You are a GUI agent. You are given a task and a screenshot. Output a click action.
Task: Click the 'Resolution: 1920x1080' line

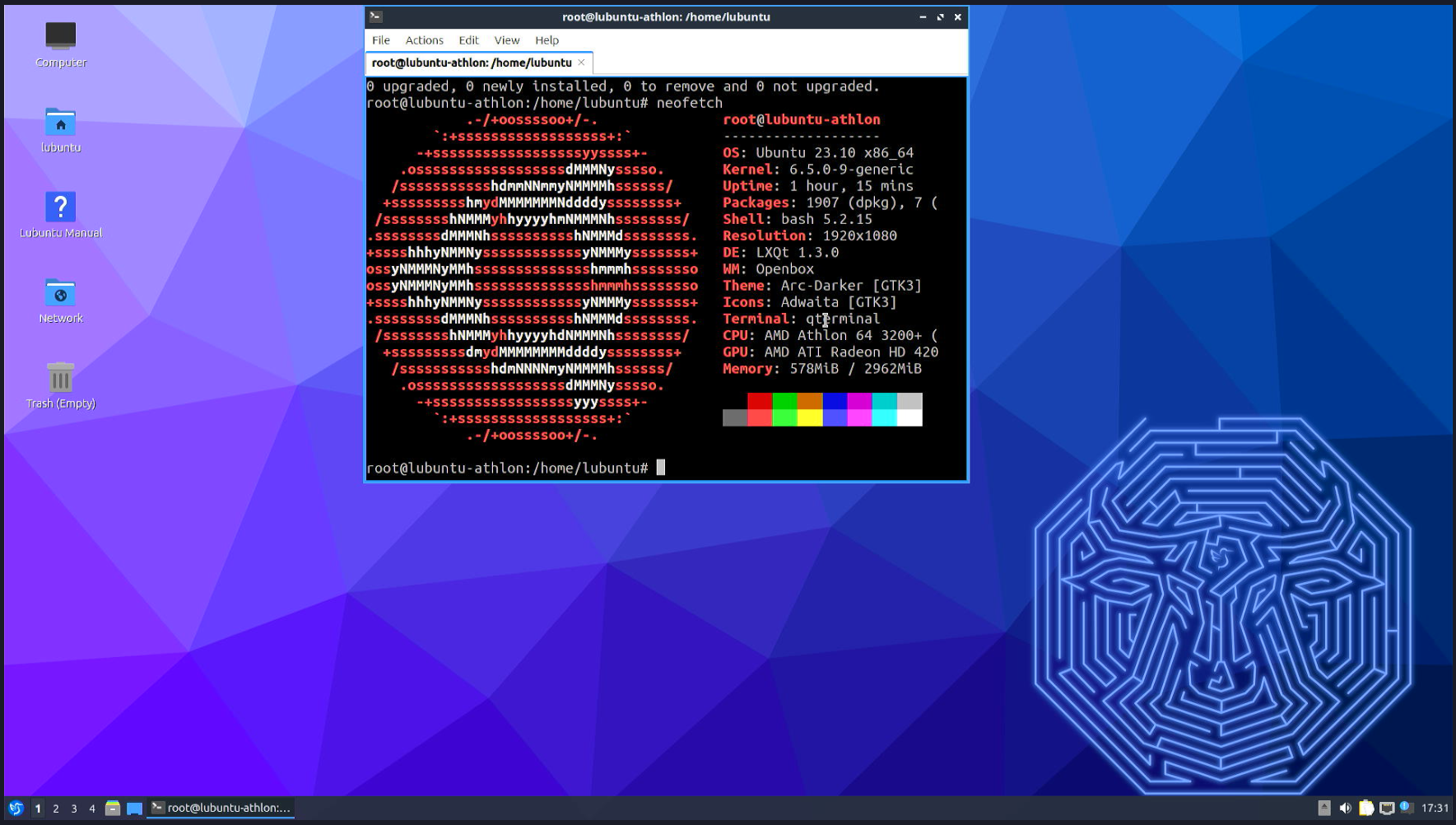click(x=810, y=235)
